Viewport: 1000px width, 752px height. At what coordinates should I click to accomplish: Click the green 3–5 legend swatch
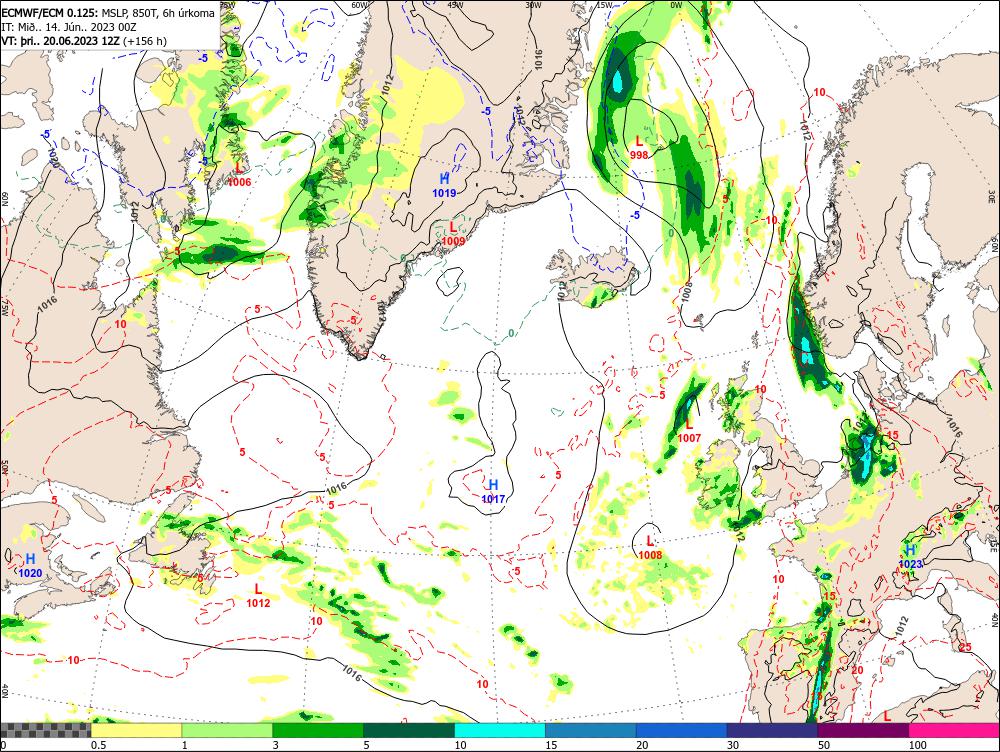click(318, 730)
